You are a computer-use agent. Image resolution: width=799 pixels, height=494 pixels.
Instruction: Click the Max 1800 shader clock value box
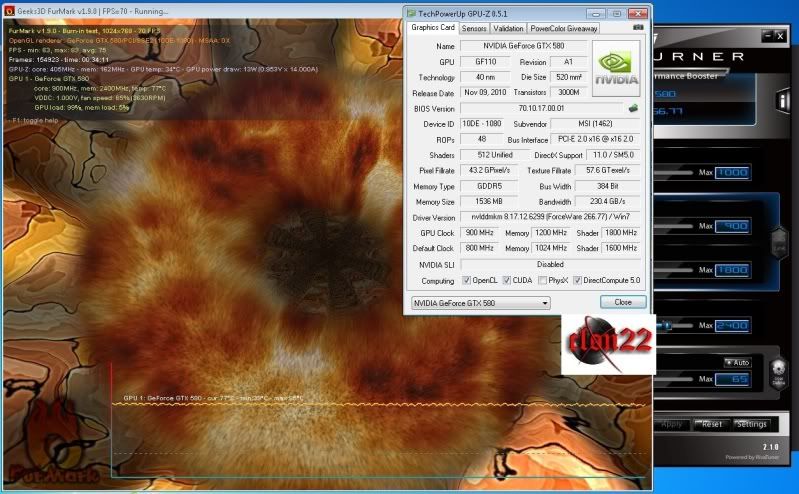732,270
